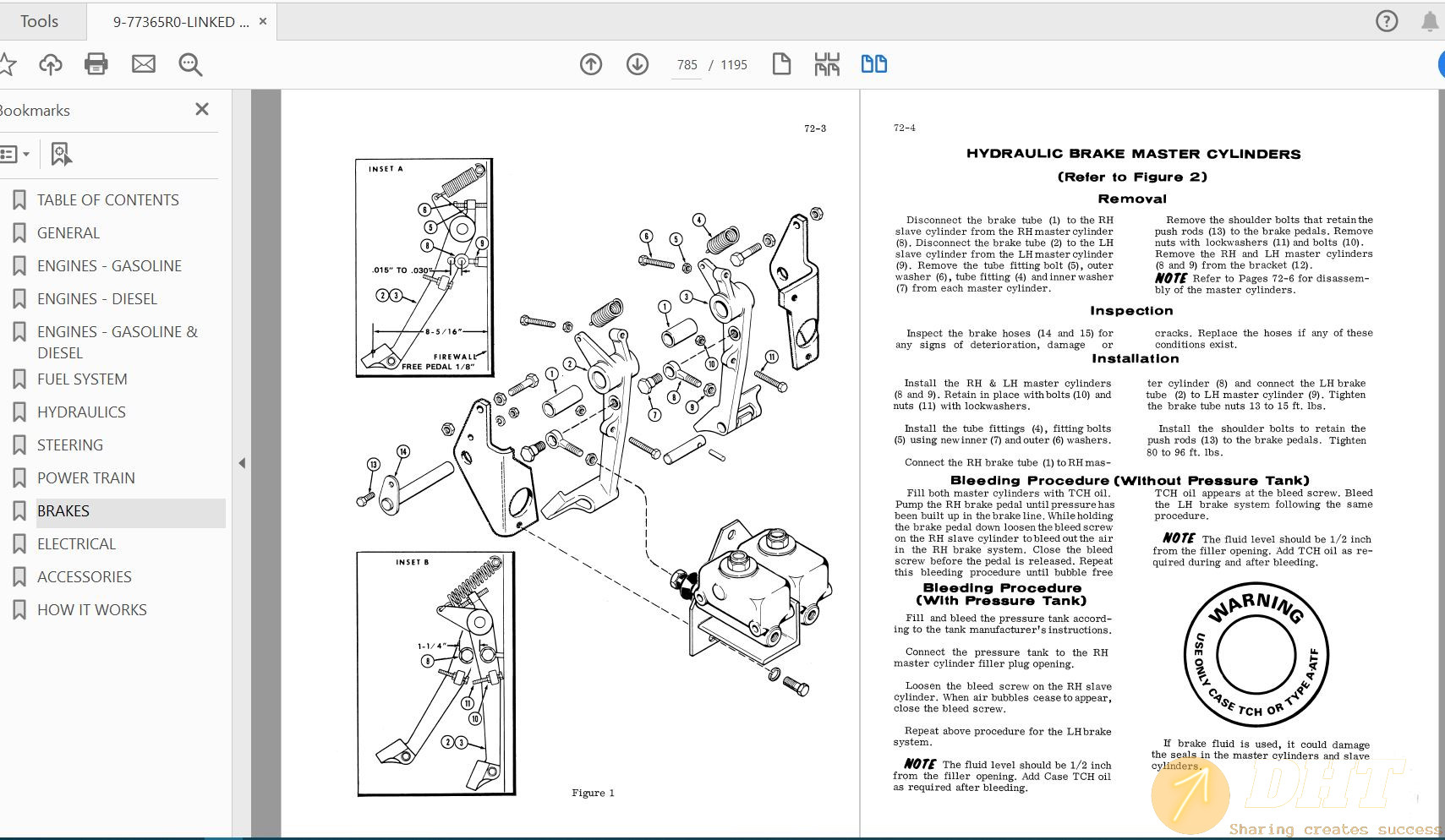The height and width of the screenshot is (840, 1445).
Task: Edit the page number field showing 785
Action: click(x=687, y=64)
